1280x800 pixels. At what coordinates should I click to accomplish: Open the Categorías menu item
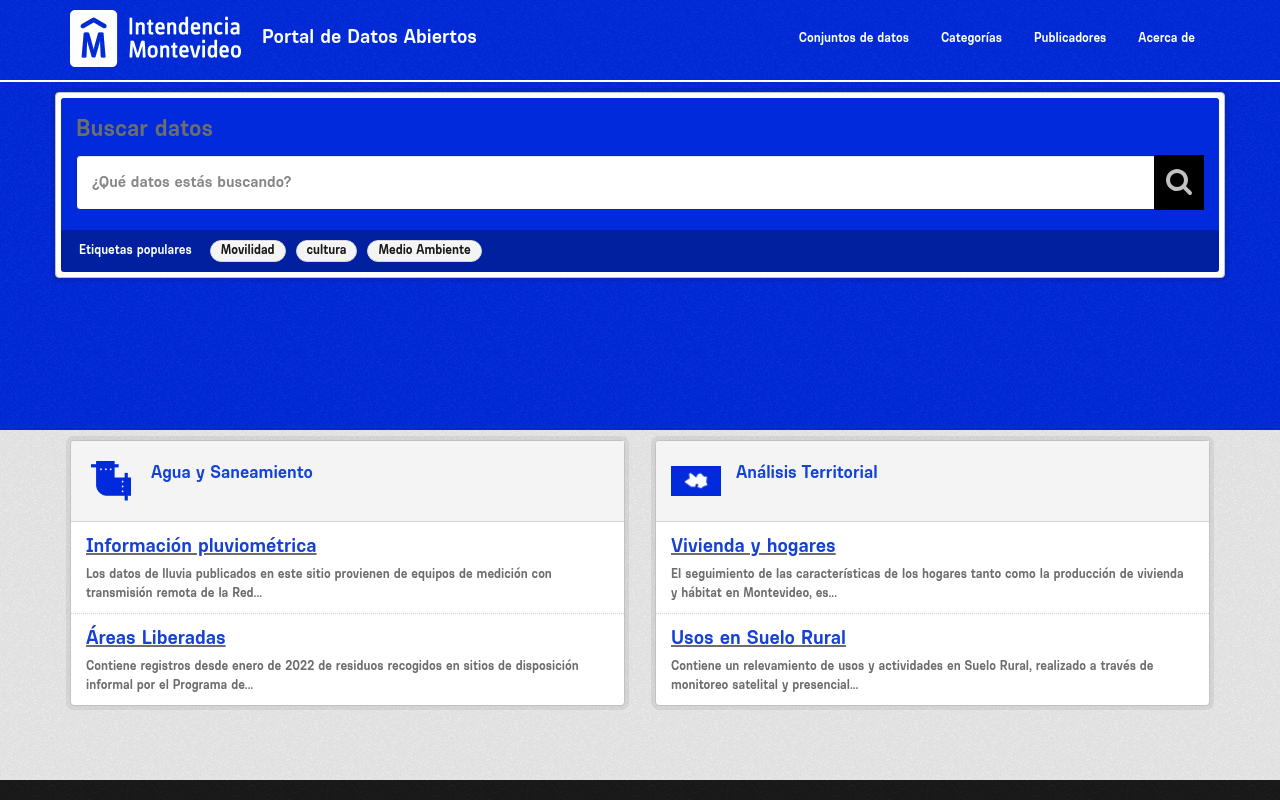click(971, 38)
